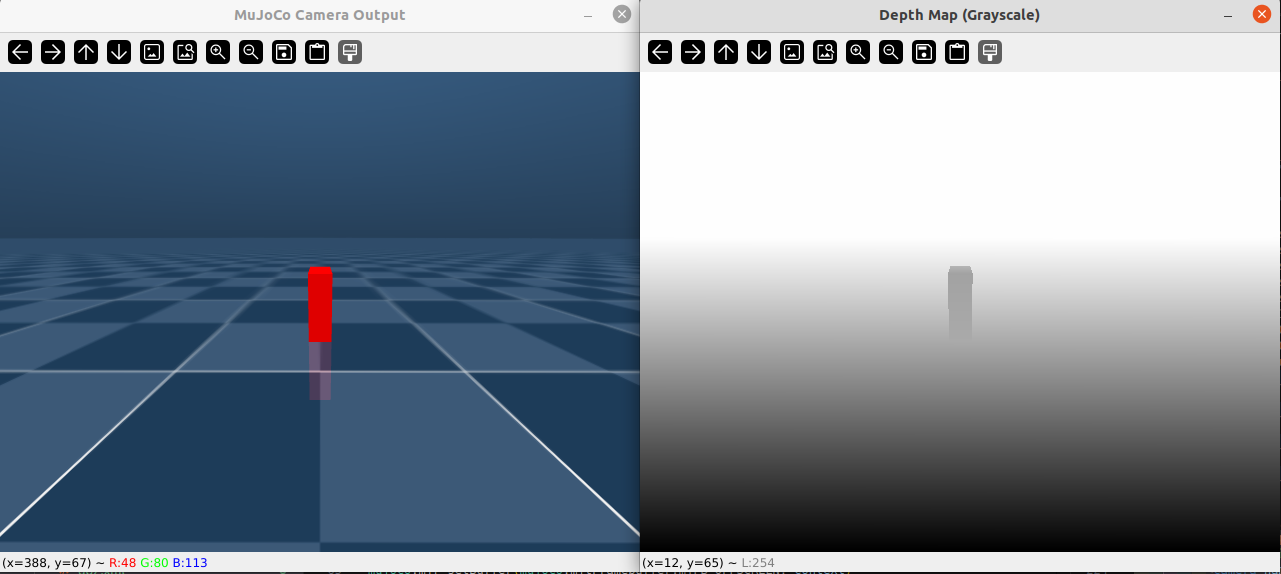Click the B:113 value in status bar
Screen dimensions: 1281x574
click(x=190, y=563)
